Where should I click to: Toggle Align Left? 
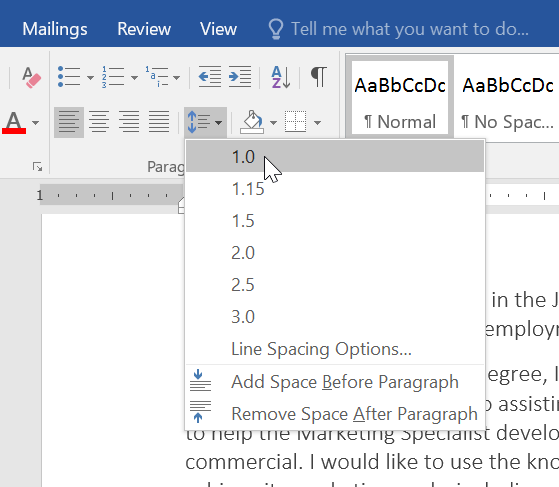click(x=69, y=122)
